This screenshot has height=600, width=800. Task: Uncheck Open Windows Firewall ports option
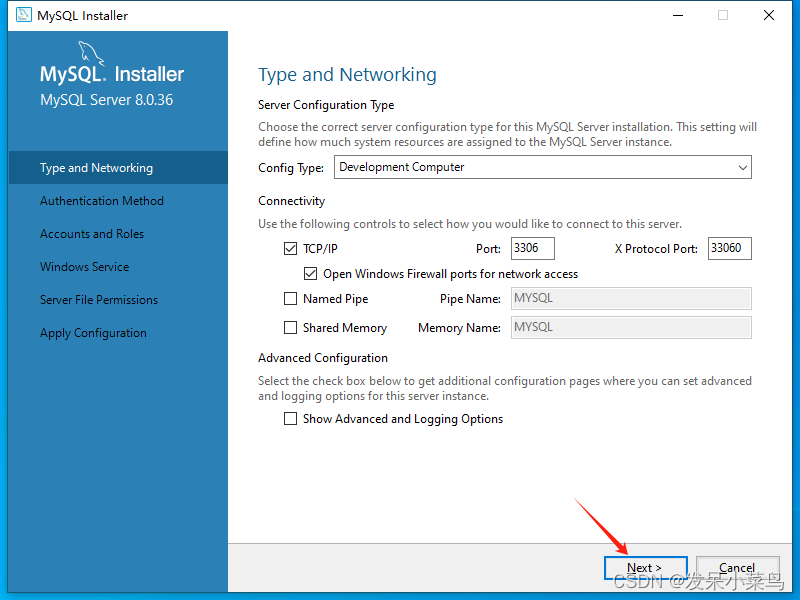[310, 273]
